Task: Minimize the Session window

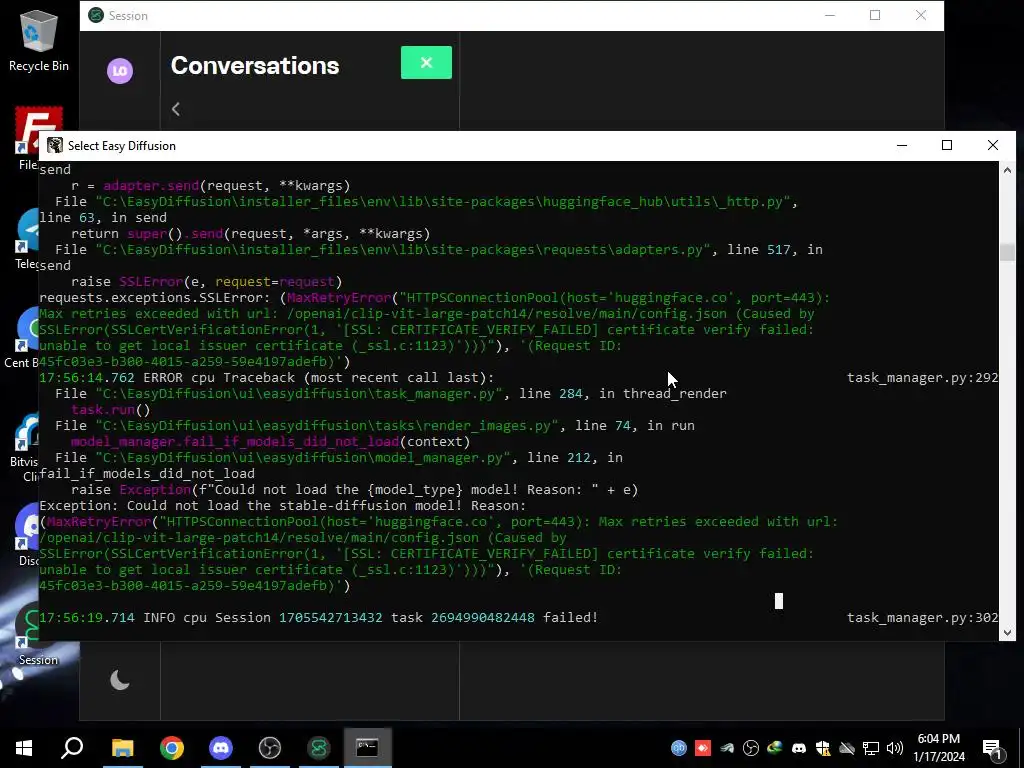Action: [x=830, y=15]
